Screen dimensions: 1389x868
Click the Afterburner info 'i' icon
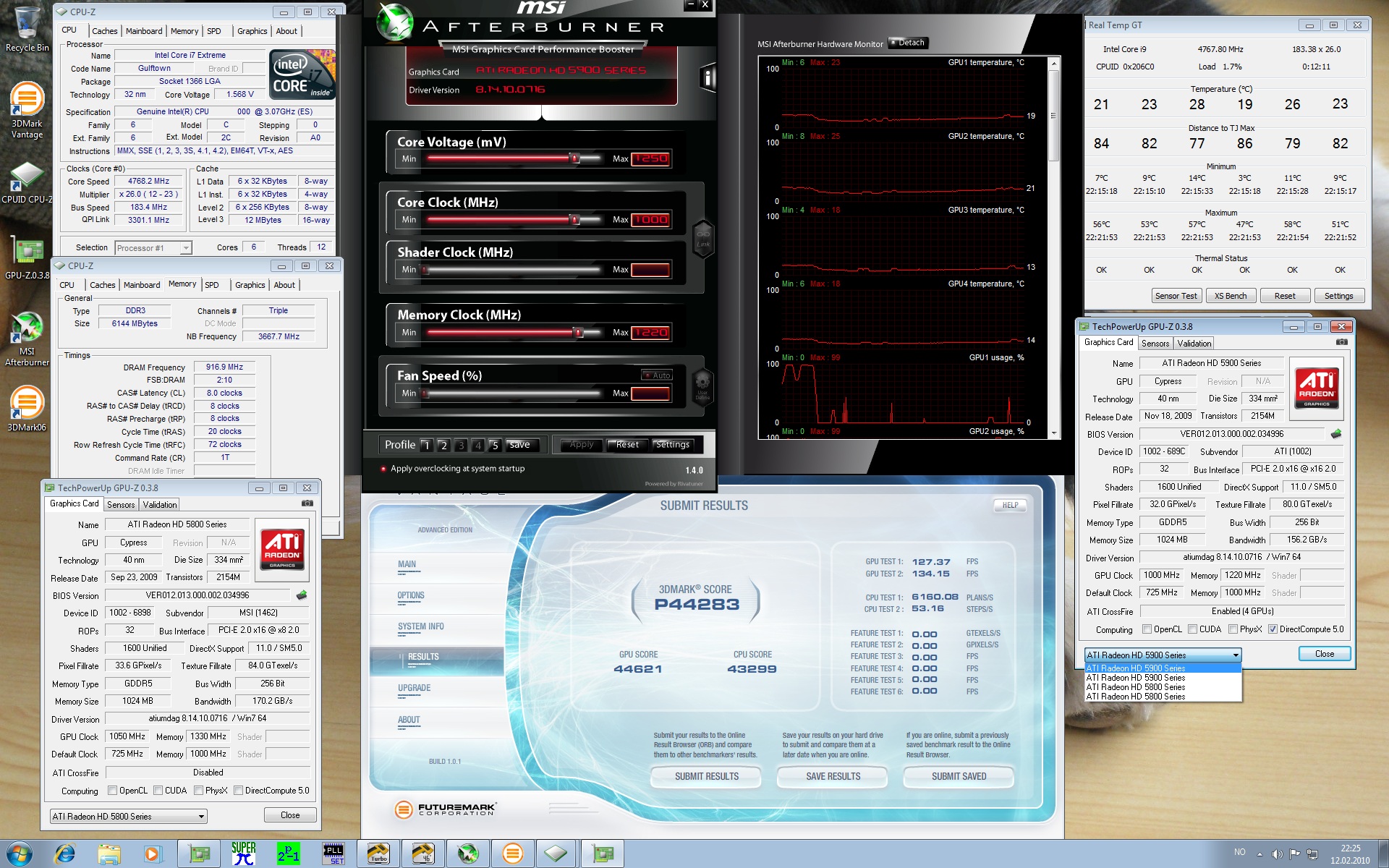pos(708,77)
